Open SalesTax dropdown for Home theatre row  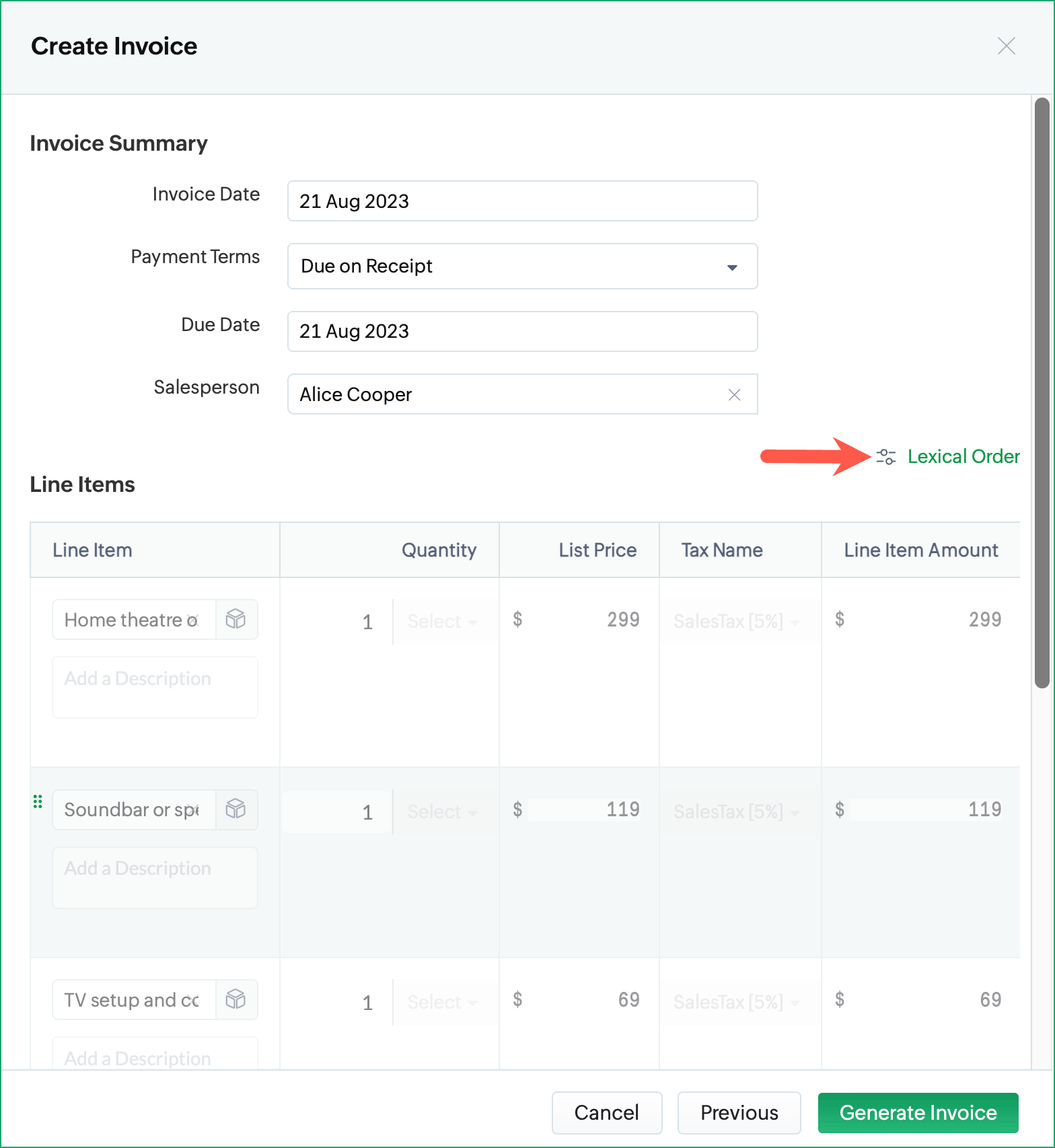click(x=738, y=621)
